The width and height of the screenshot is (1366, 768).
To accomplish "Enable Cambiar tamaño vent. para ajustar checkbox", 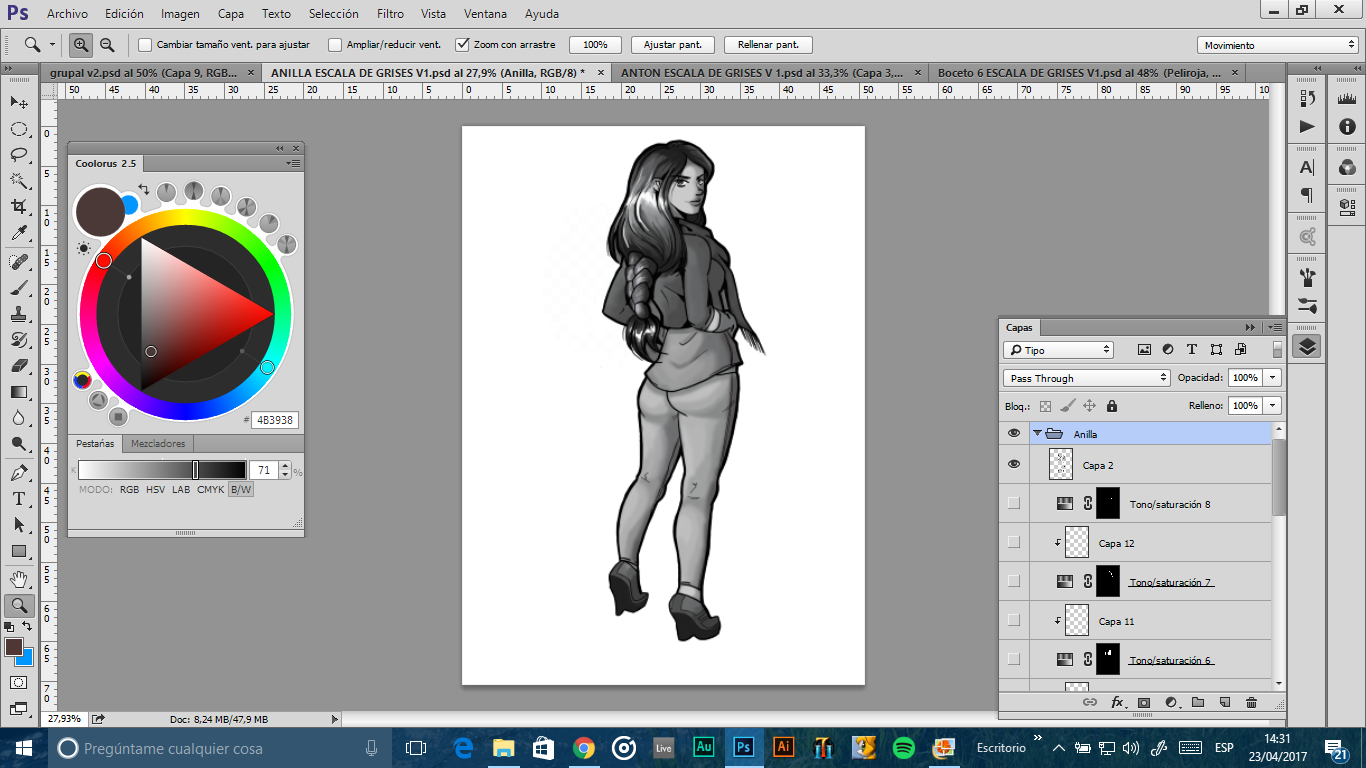I will [145, 44].
